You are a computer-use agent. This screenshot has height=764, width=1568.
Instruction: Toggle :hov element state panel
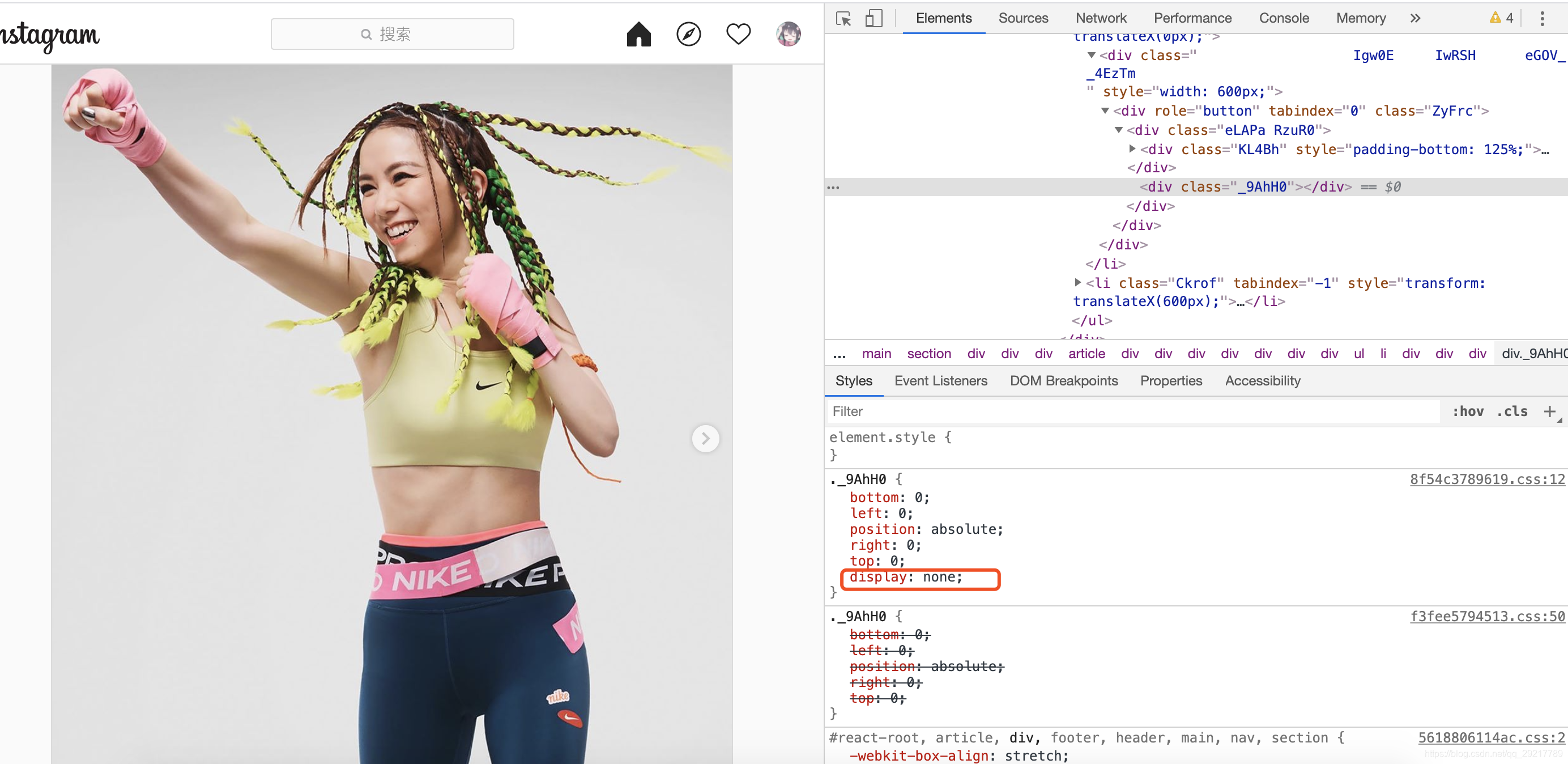[x=1468, y=412]
